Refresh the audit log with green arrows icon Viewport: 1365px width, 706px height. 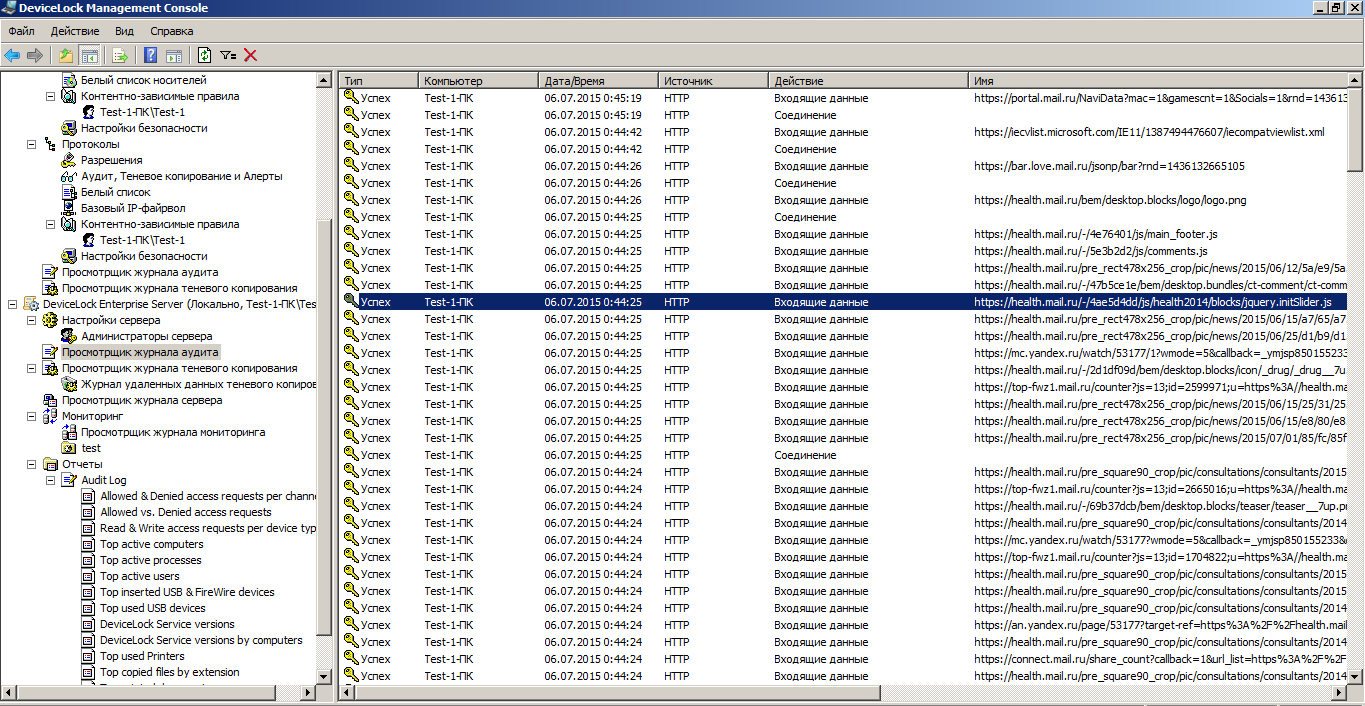pos(205,55)
